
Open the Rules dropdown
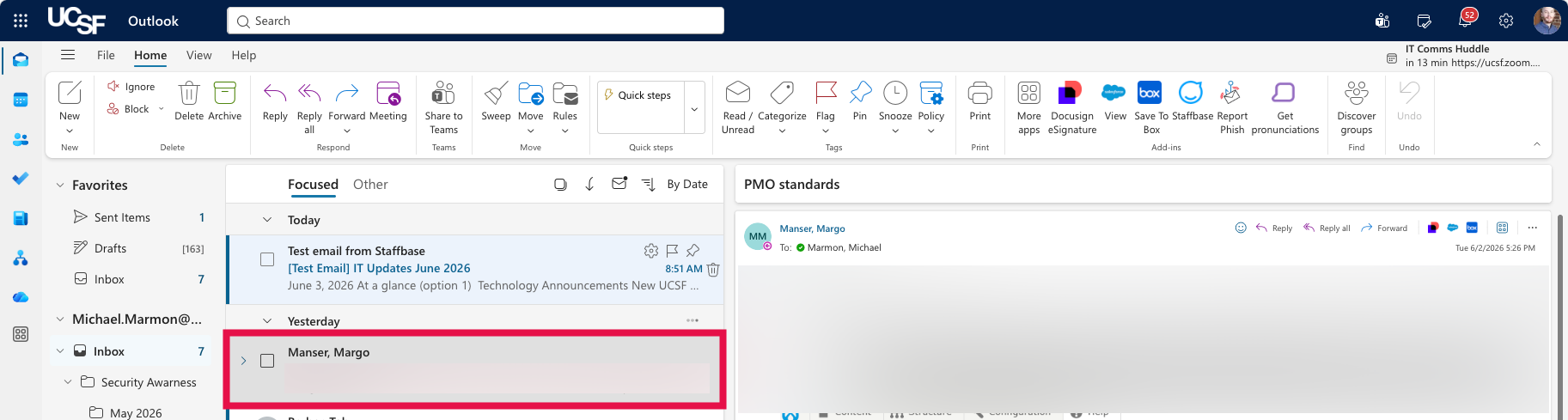click(565, 131)
